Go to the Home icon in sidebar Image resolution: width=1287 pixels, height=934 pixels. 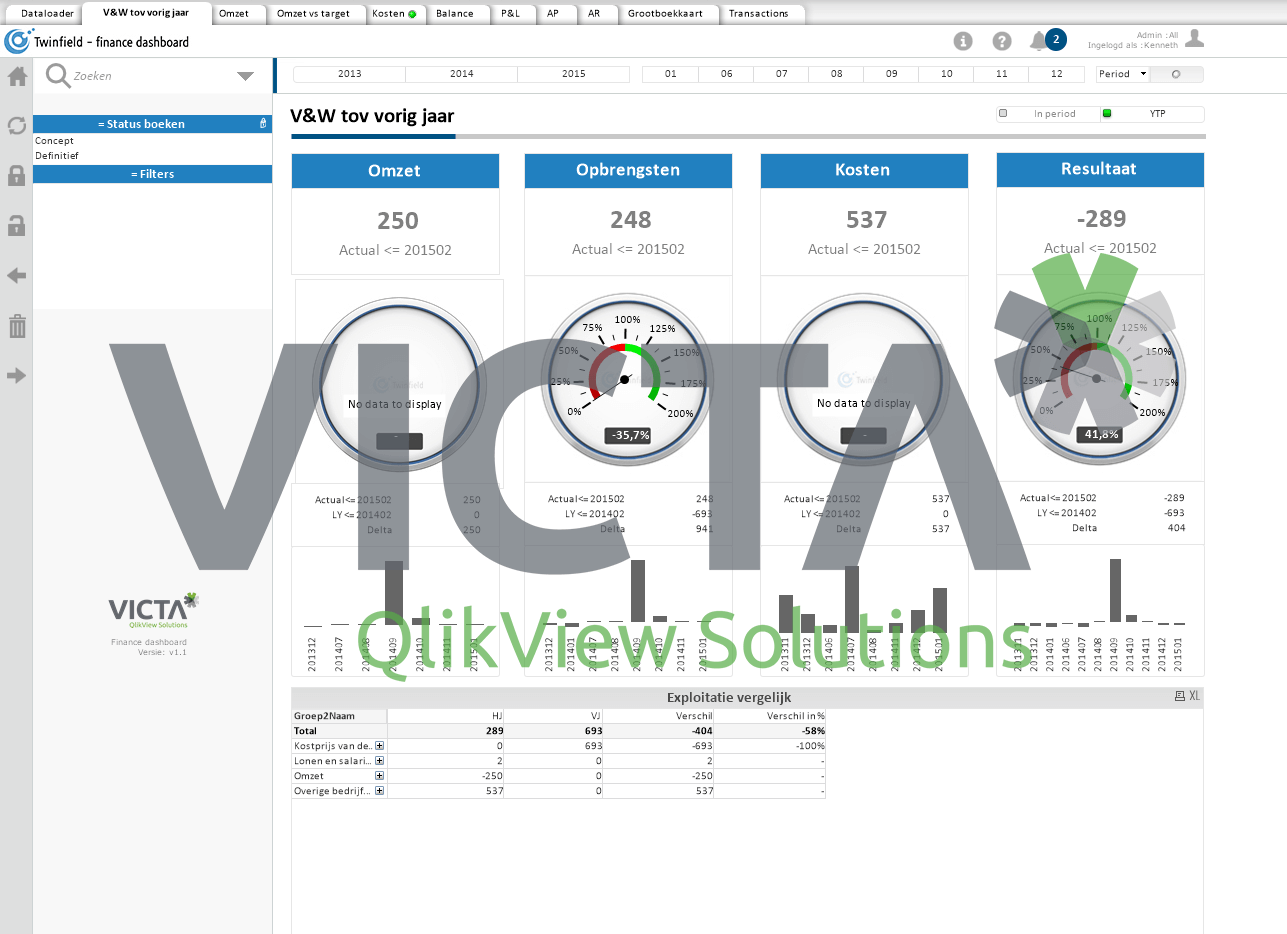(16, 76)
